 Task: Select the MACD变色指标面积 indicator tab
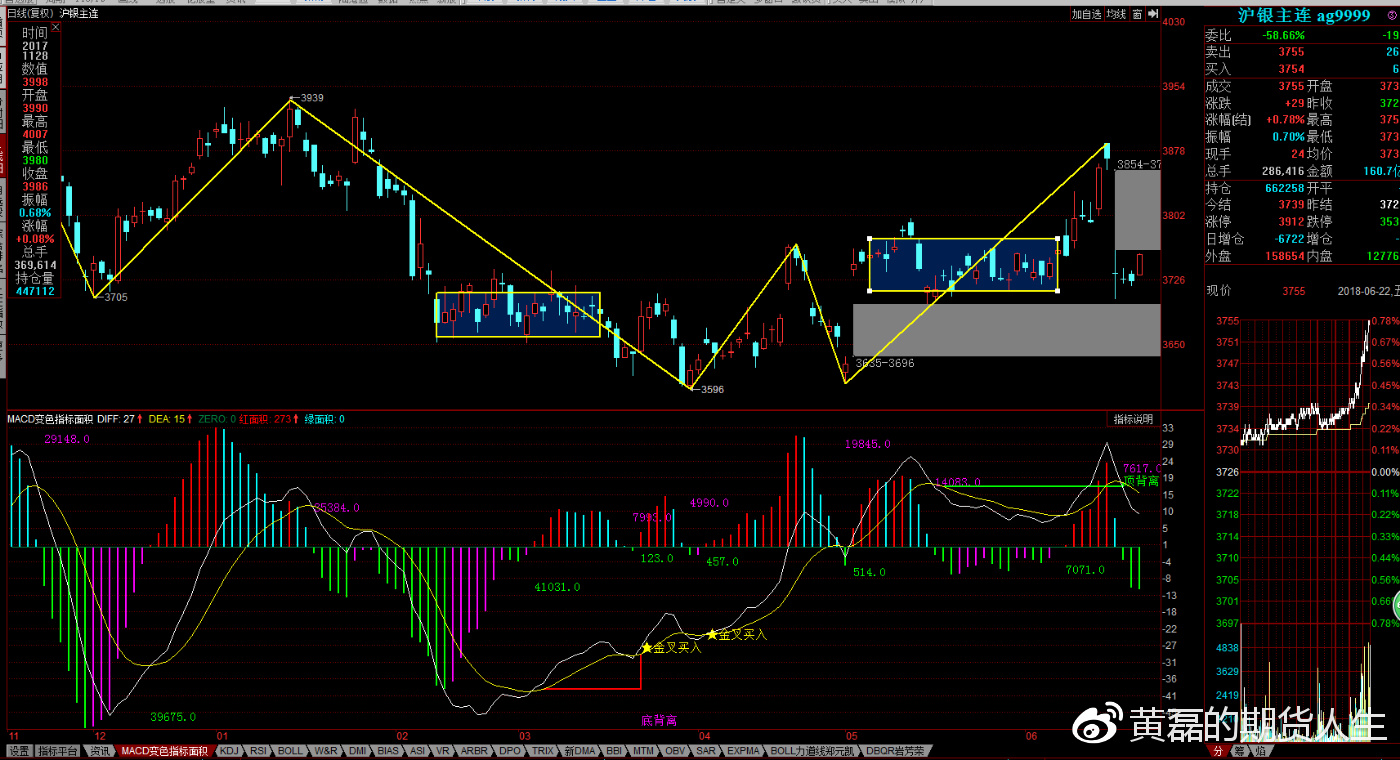coord(165,750)
